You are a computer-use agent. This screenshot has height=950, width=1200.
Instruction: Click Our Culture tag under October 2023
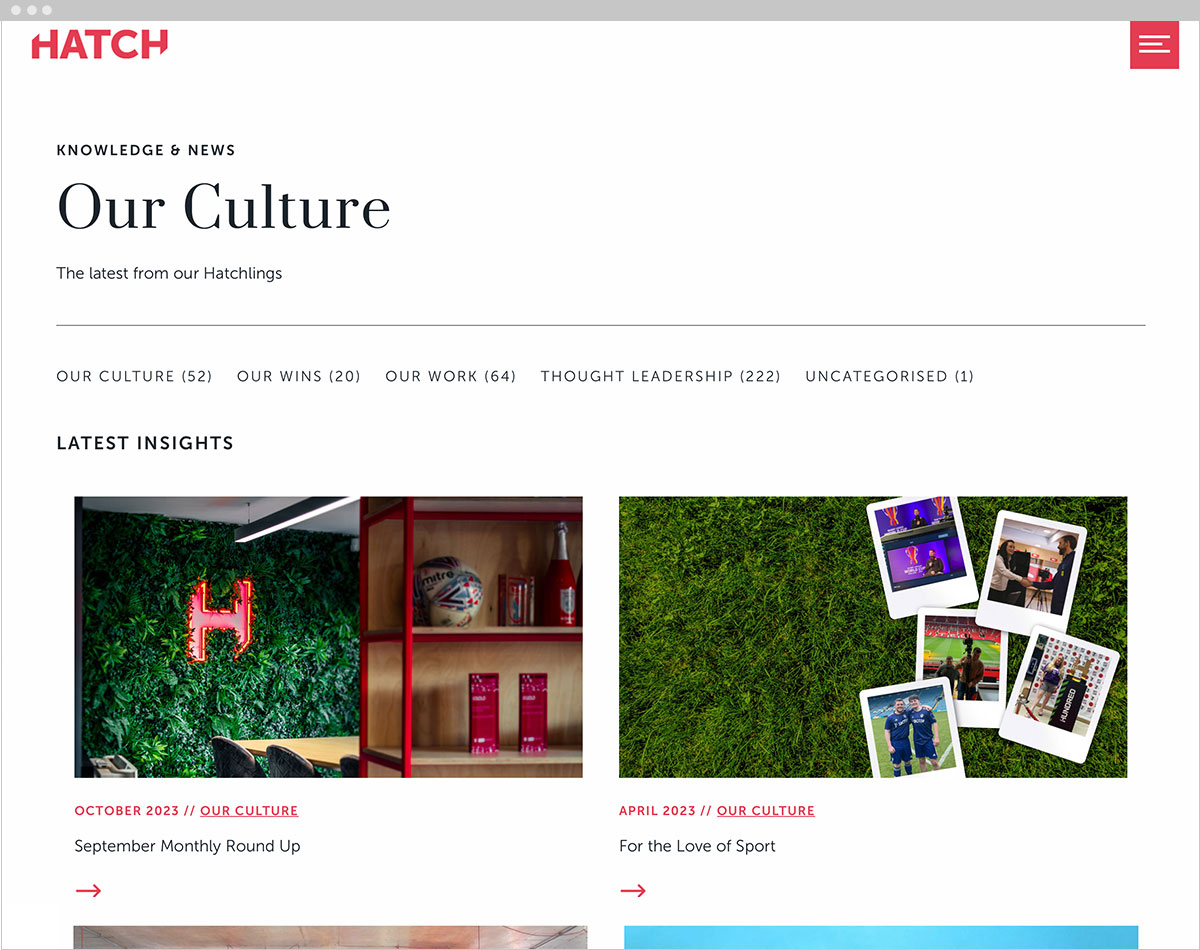pos(249,810)
